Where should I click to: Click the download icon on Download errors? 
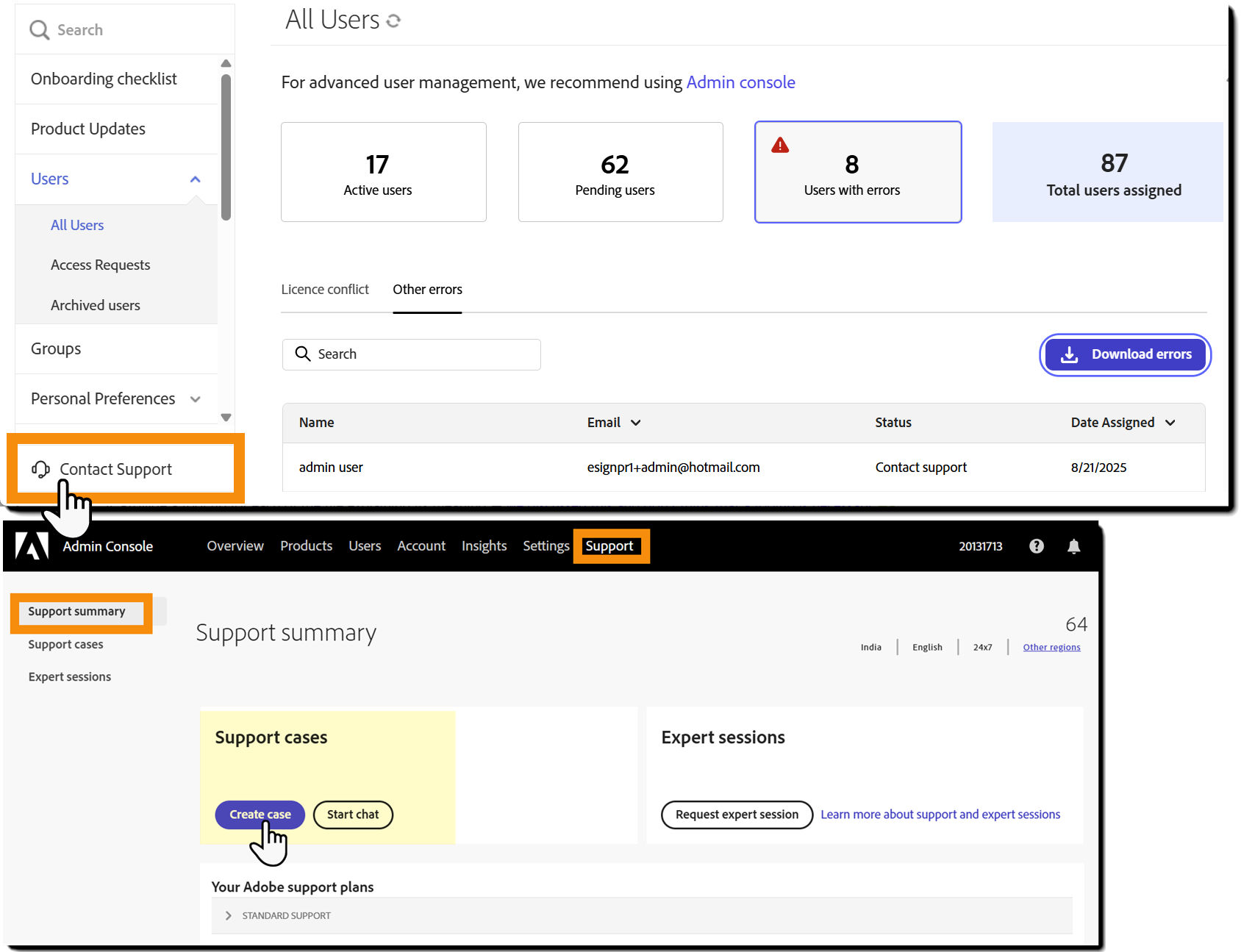coord(1070,354)
